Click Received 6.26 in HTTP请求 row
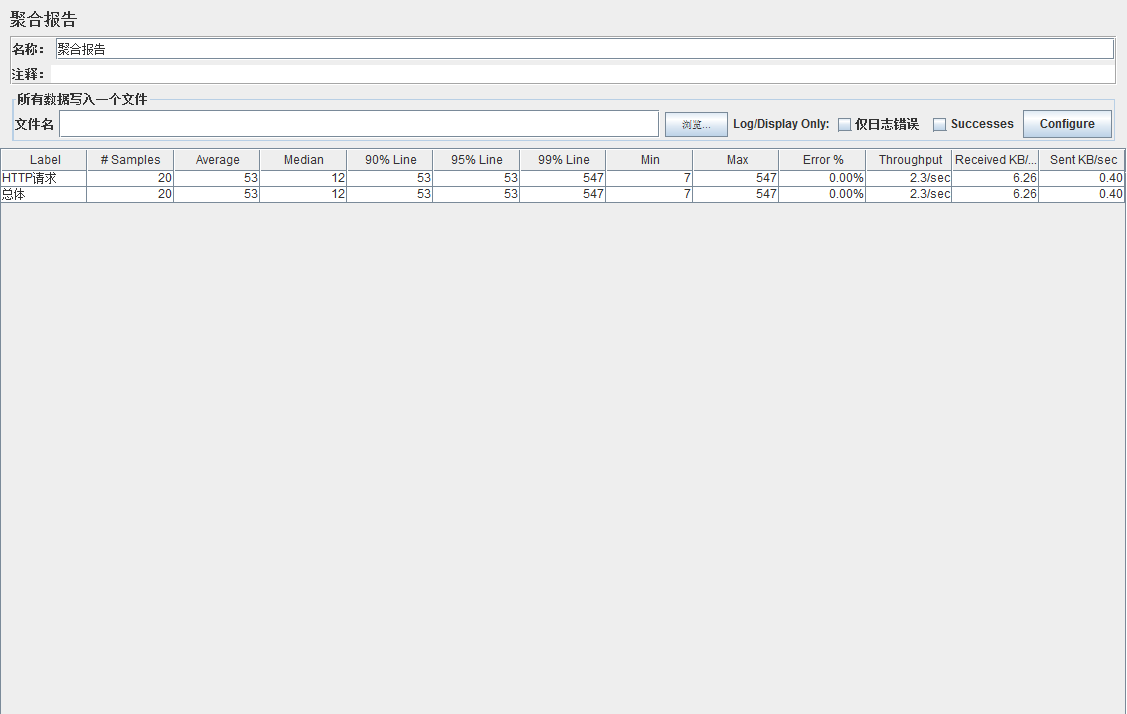This screenshot has height=714, width=1127. pos(995,178)
